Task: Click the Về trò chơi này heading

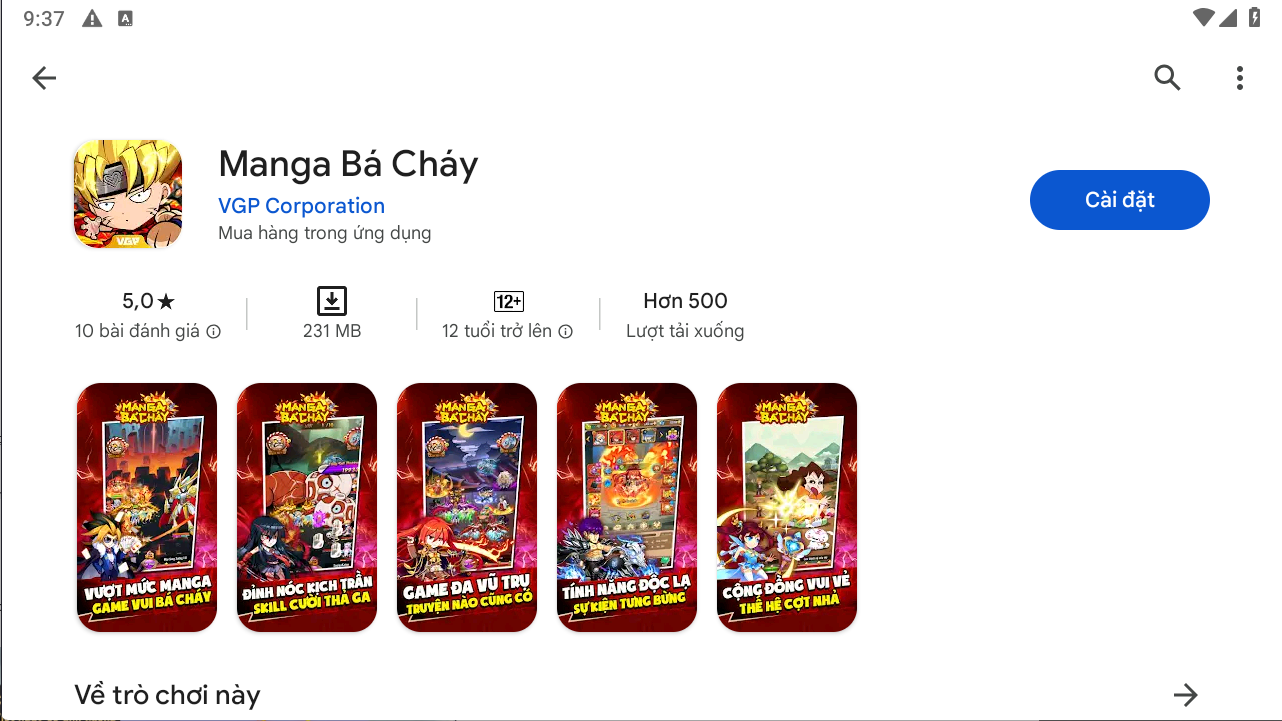Action: point(167,695)
